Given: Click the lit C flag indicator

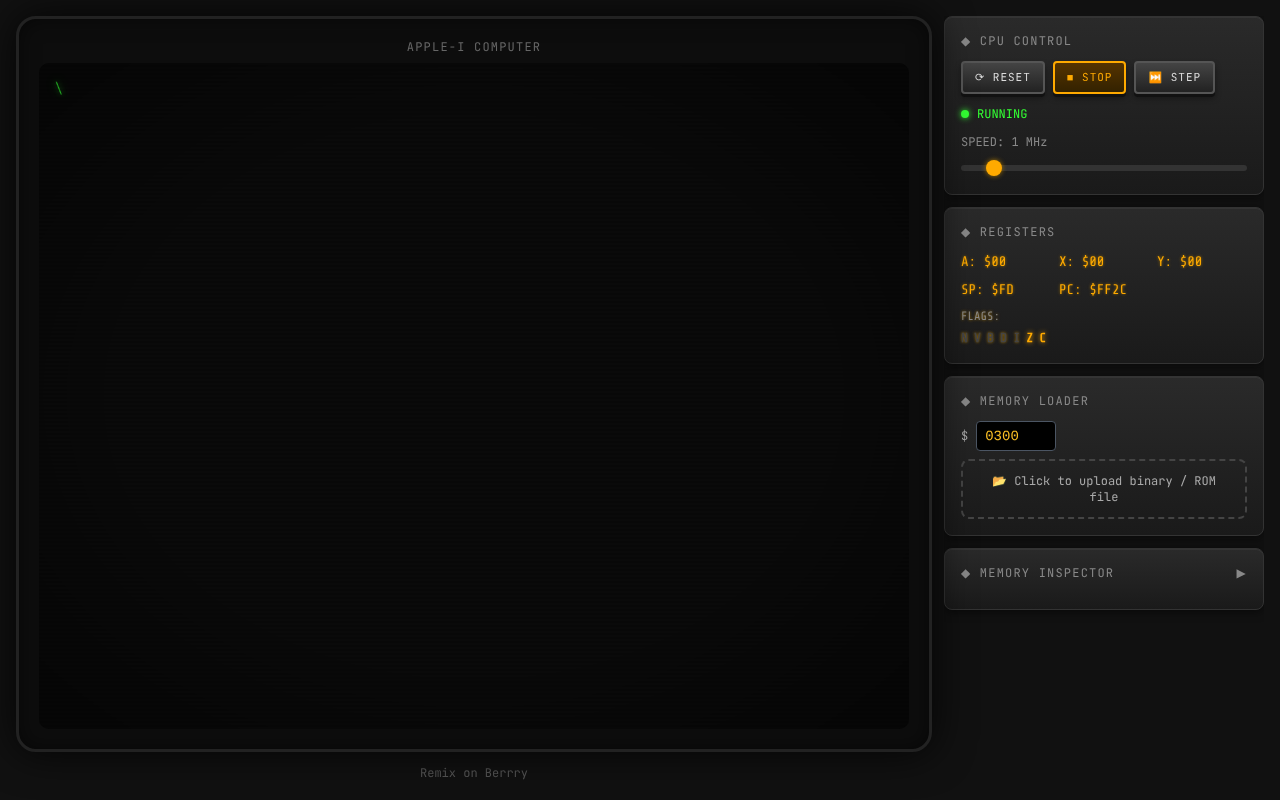Looking at the screenshot, I should click(1043, 338).
